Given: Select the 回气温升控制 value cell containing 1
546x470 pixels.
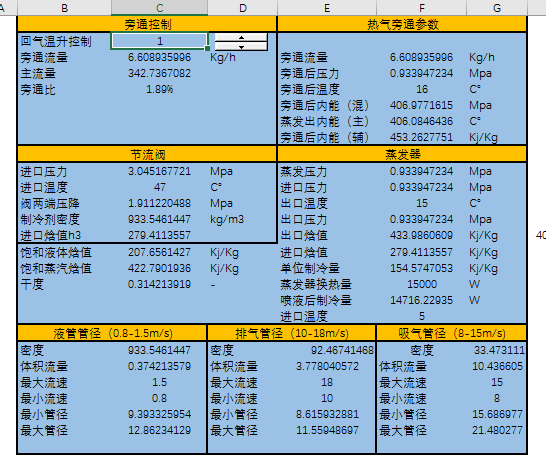Looking at the screenshot, I should 159,41.
